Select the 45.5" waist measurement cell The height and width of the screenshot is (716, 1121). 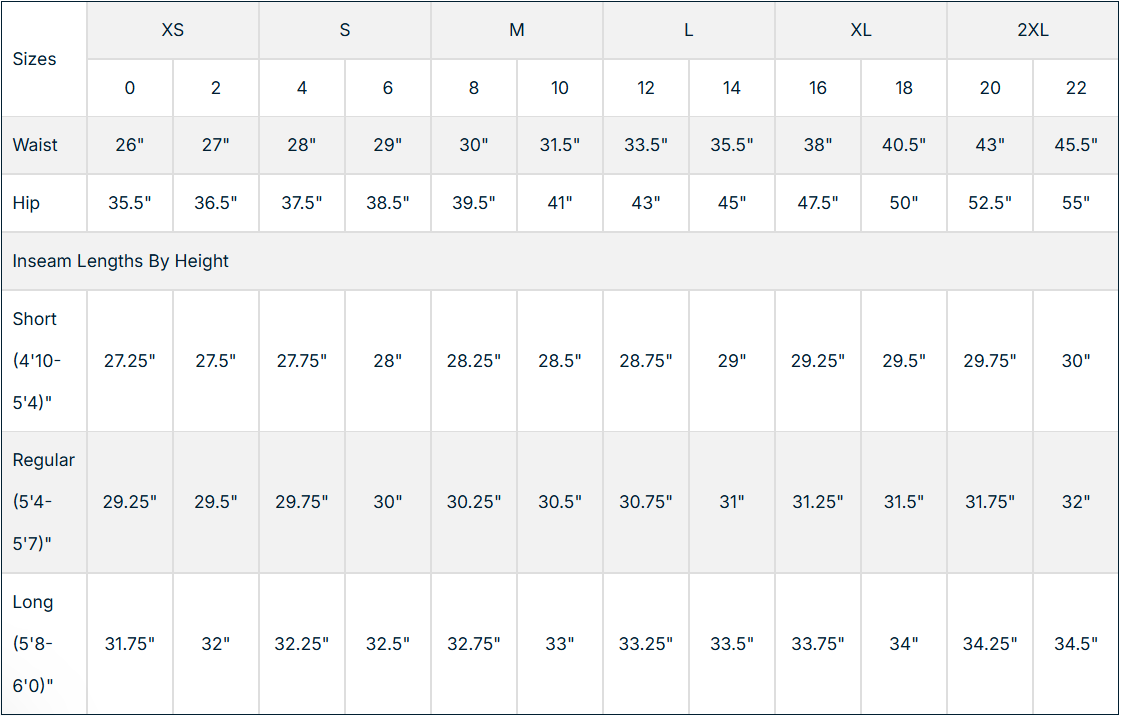(x=1076, y=145)
